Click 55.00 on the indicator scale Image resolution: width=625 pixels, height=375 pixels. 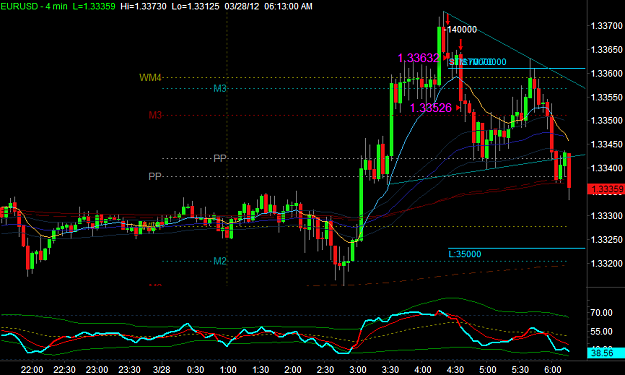(601, 332)
